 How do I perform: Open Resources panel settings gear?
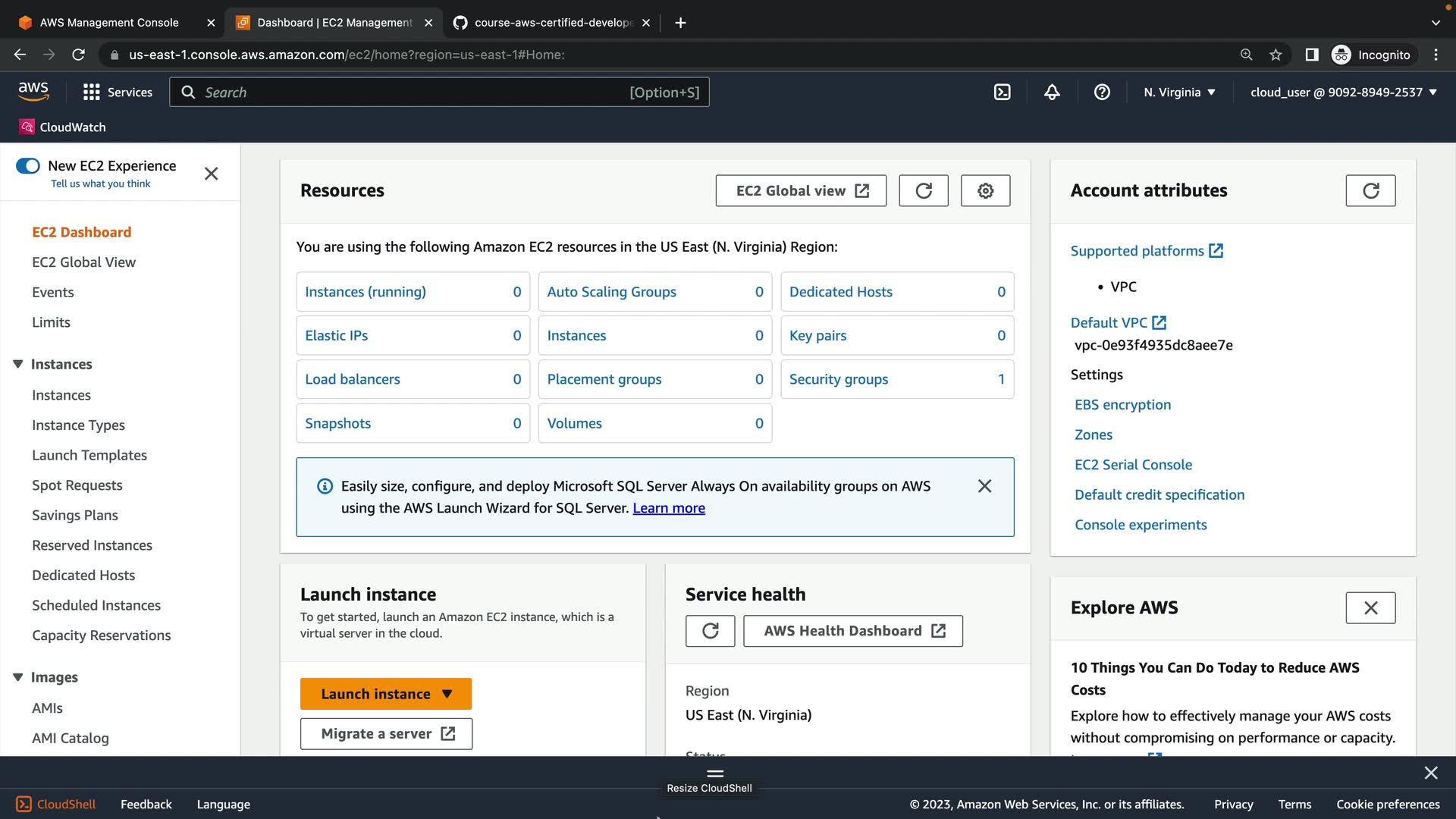[x=985, y=190]
